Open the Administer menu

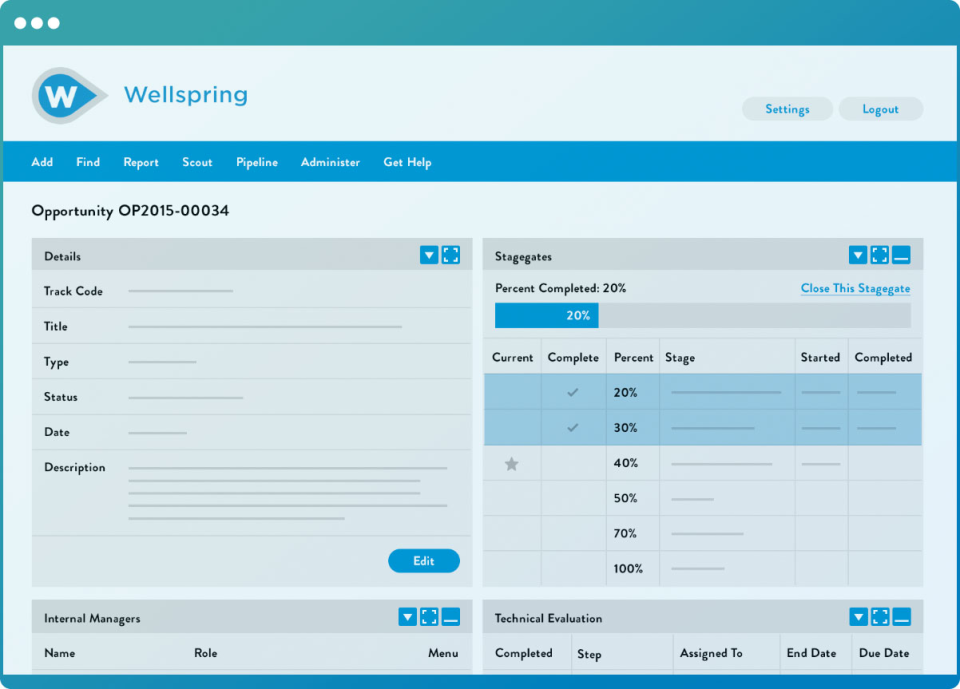330,162
